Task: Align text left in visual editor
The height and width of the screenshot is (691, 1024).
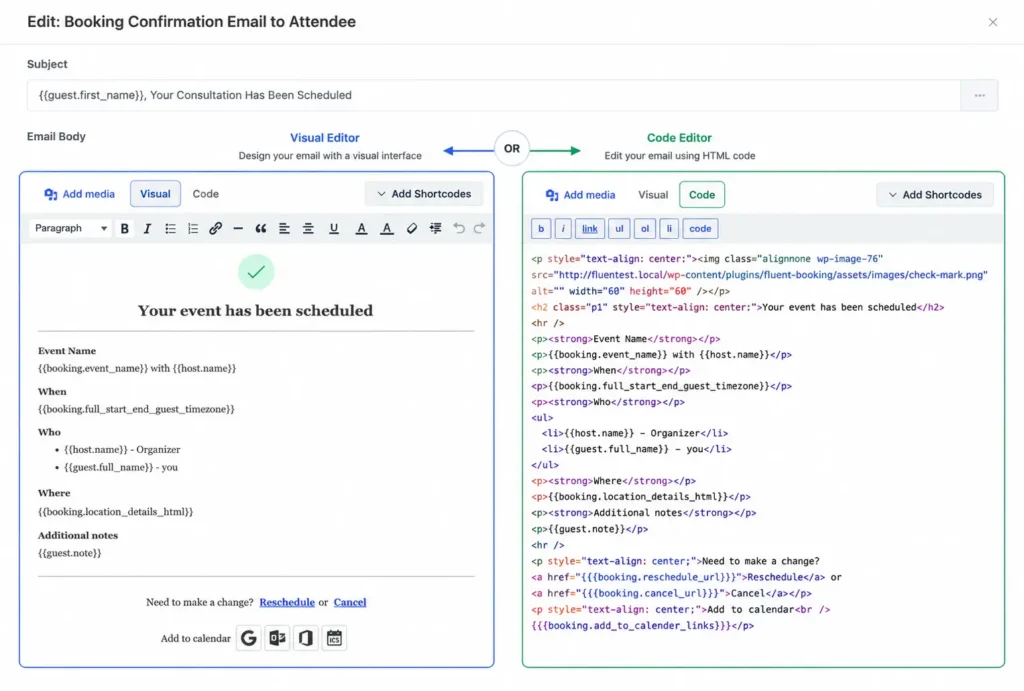Action: 284,229
